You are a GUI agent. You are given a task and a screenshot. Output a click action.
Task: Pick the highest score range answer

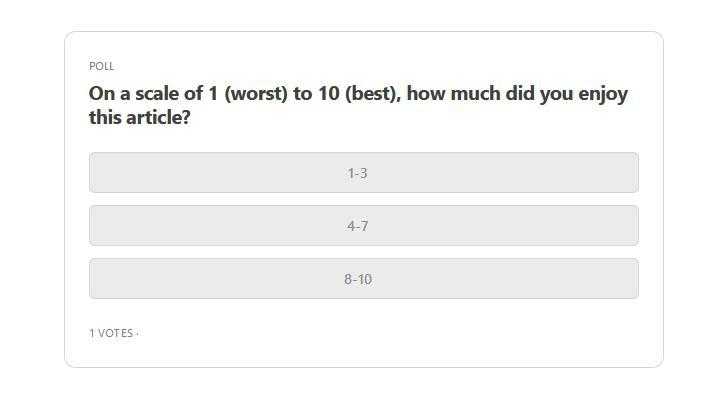click(x=364, y=279)
